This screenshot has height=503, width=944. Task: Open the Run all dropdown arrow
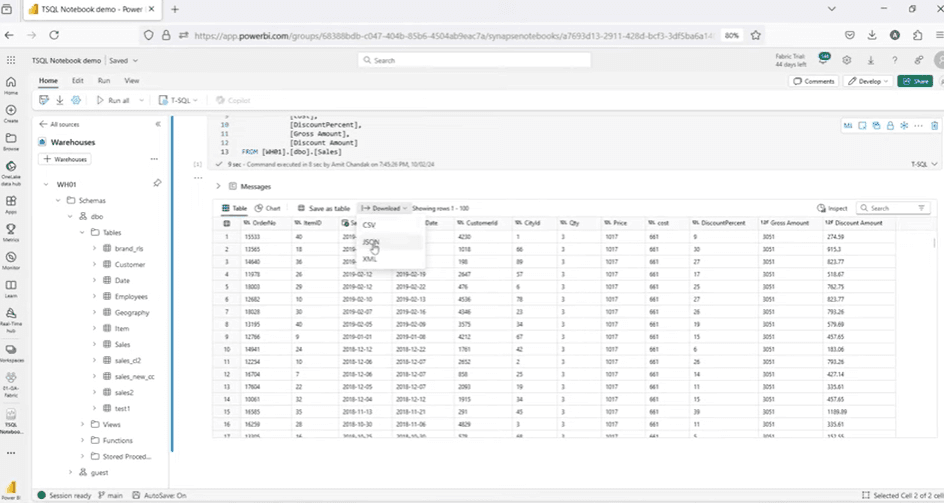[141, 100]
